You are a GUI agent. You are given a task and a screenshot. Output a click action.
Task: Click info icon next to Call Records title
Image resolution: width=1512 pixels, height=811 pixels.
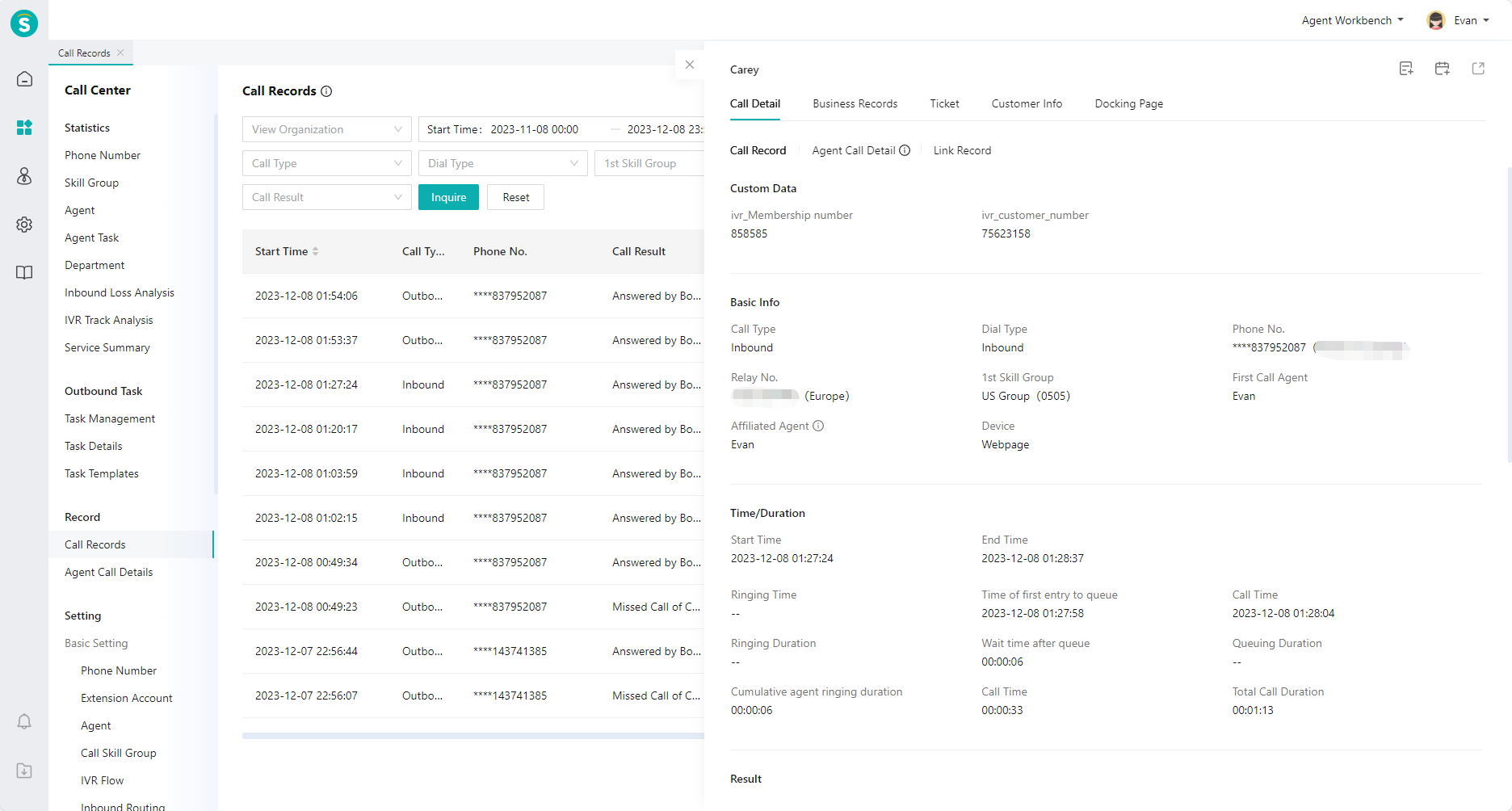tap(326, 91)
